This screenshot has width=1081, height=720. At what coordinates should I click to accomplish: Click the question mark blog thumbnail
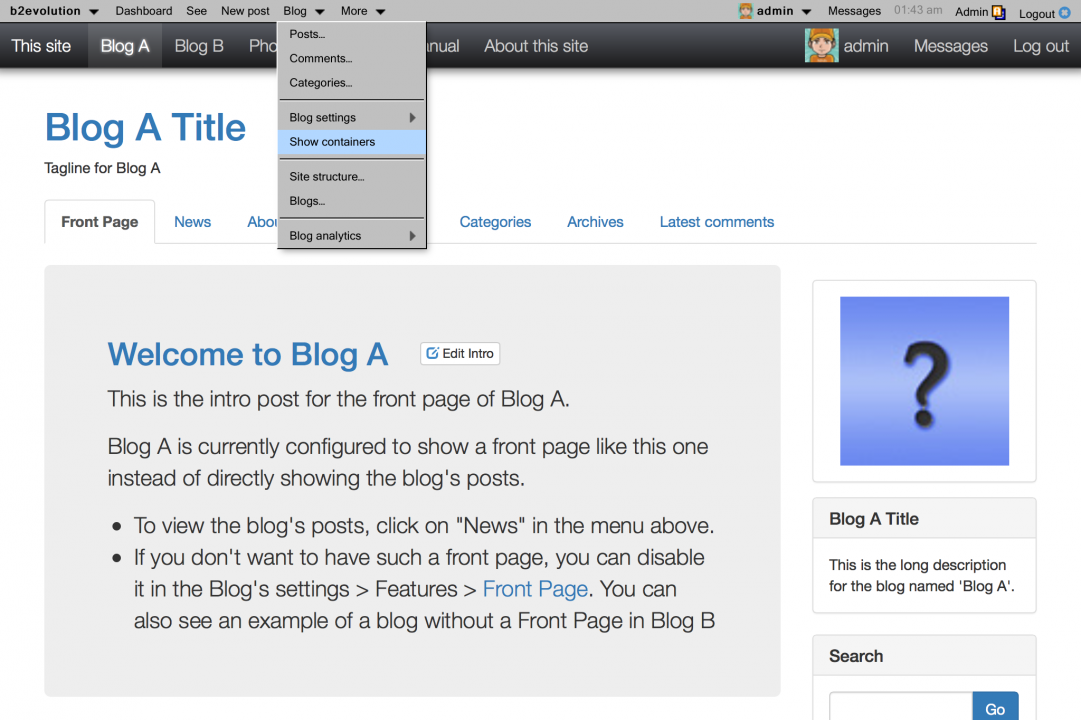(x=924, y=381)
